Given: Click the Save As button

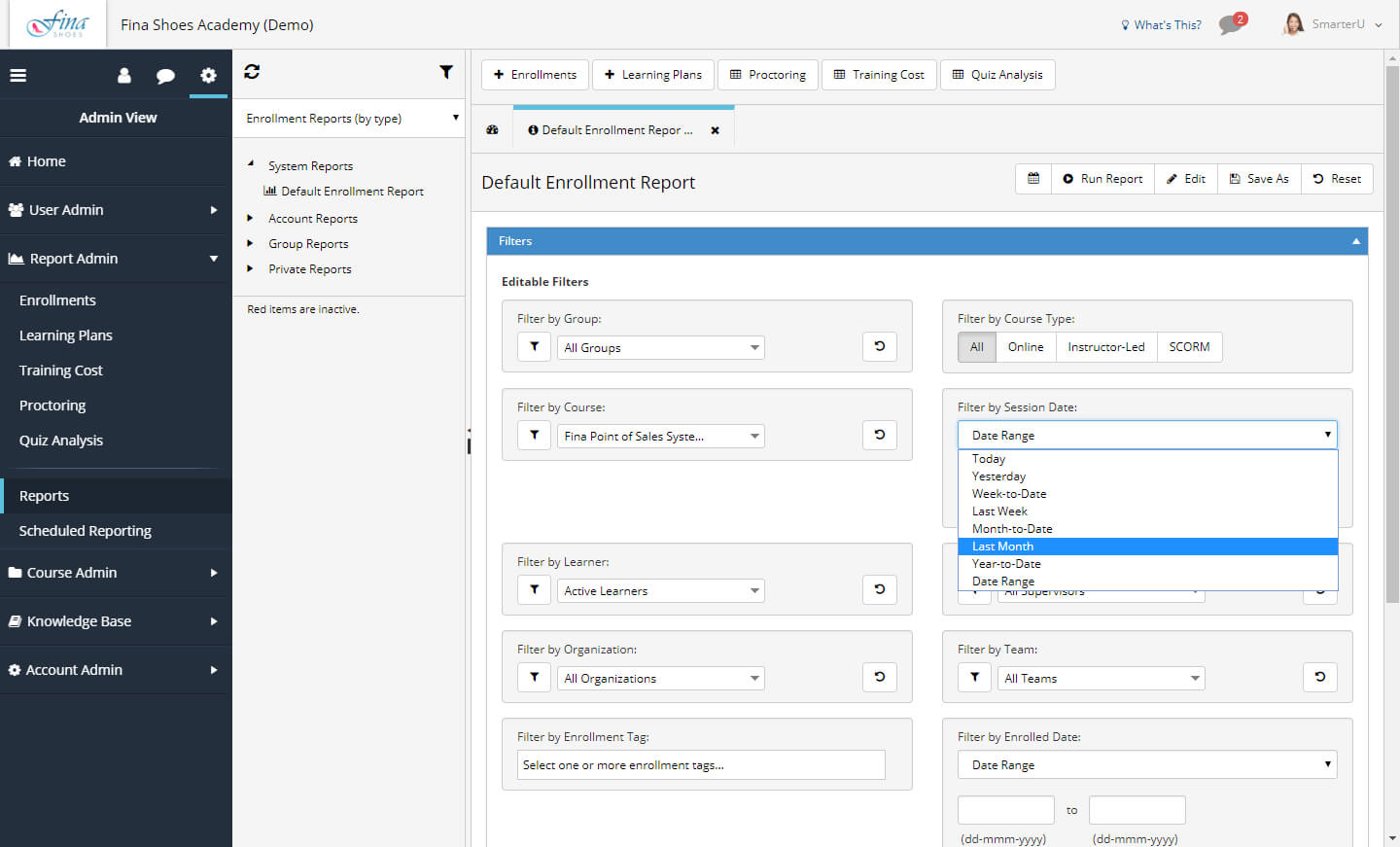Looking at the screenshot, I should [1258, 179].
